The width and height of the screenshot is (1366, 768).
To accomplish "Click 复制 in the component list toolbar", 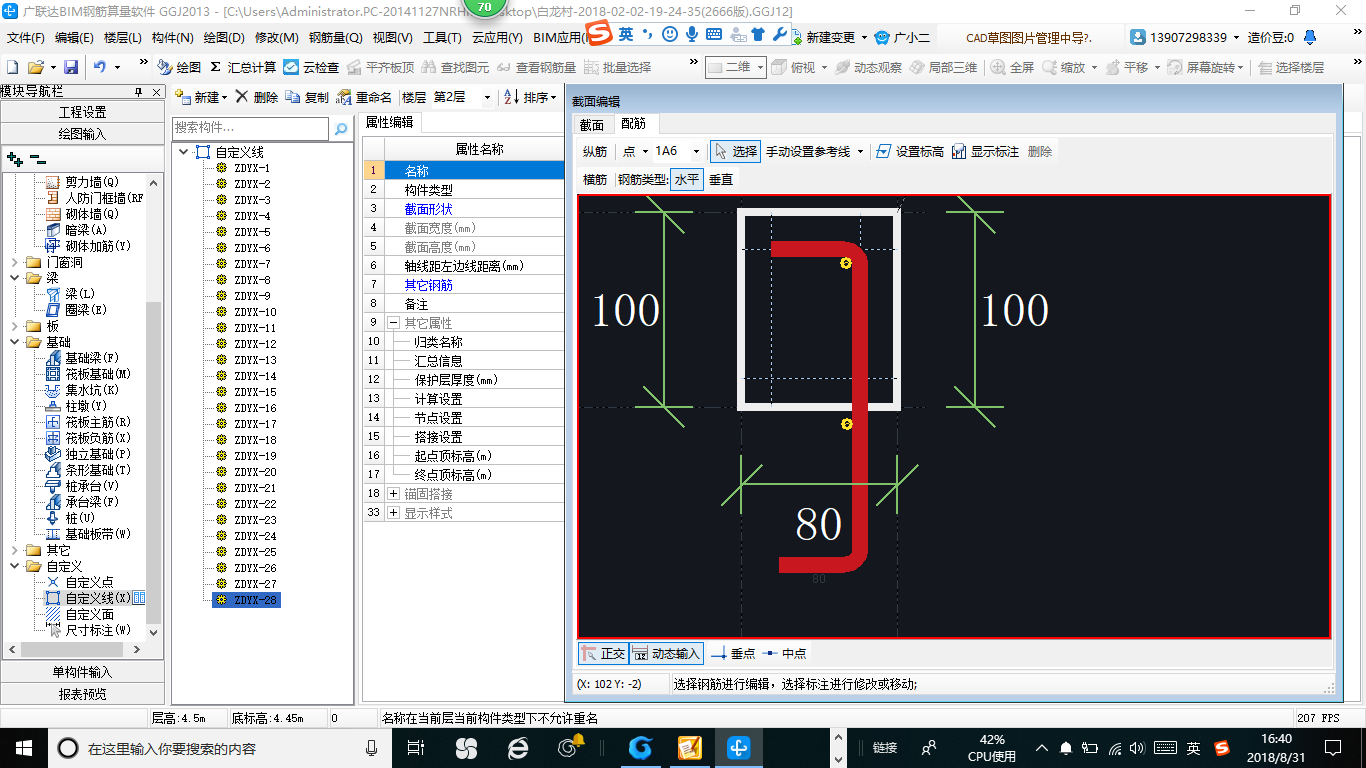I will 307,97.
